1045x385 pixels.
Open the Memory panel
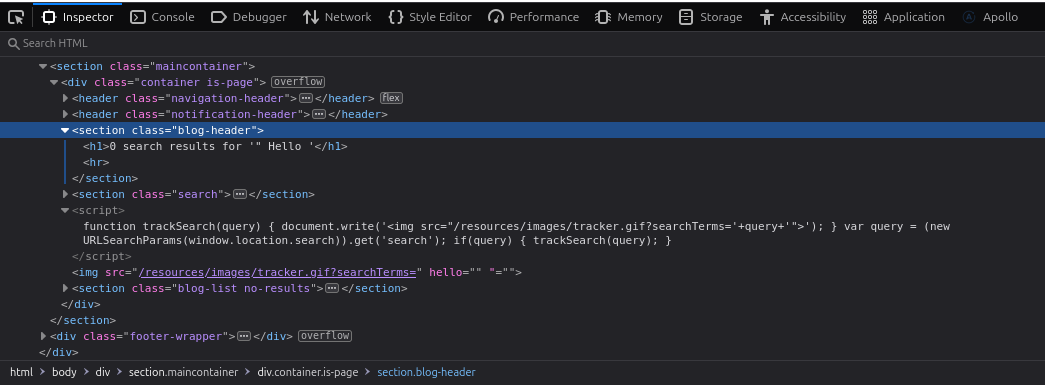(x=628, y=17)
